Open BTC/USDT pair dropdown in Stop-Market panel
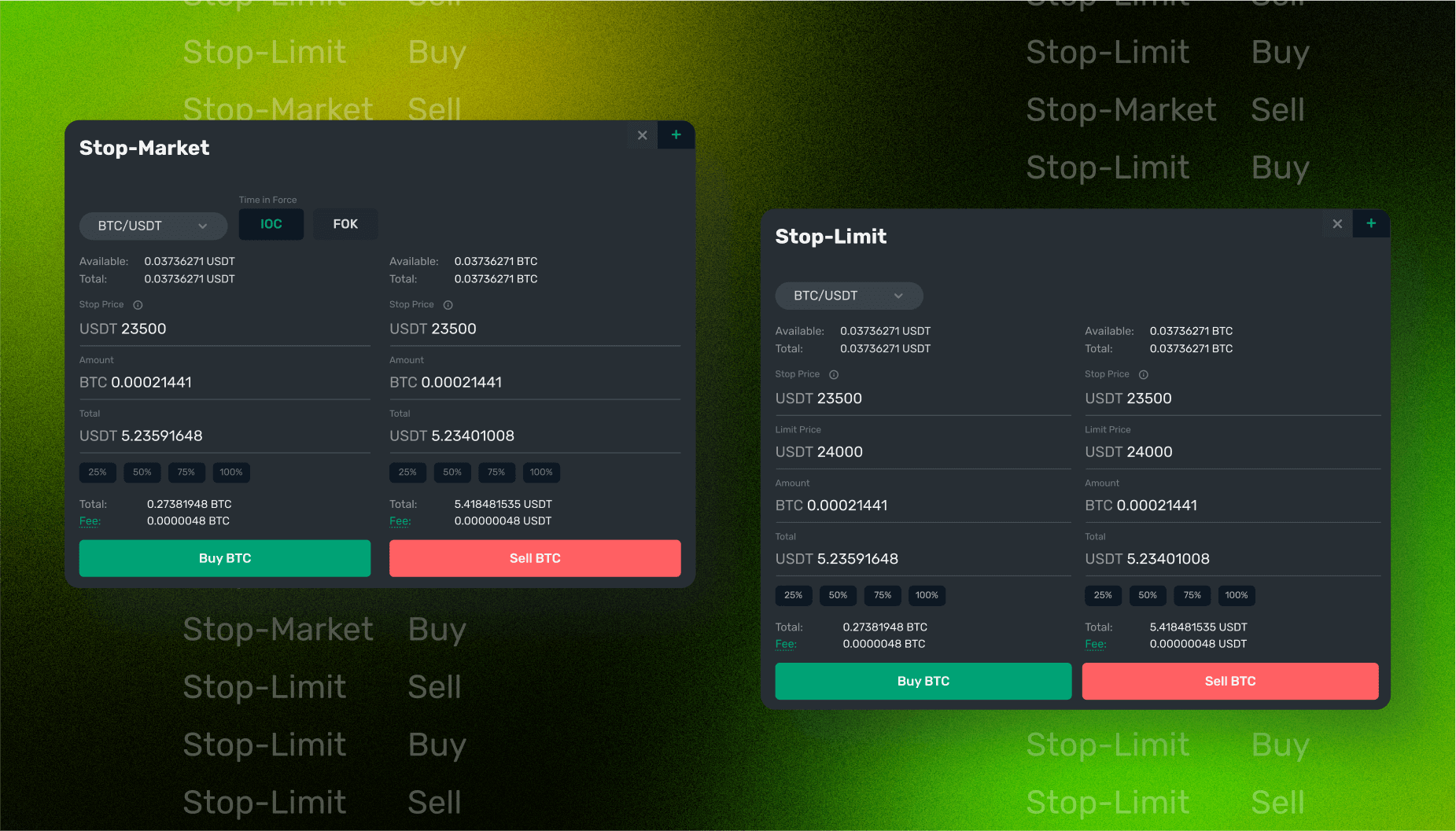The height and width of the screenshot is (831, 1456). [153, 226]
